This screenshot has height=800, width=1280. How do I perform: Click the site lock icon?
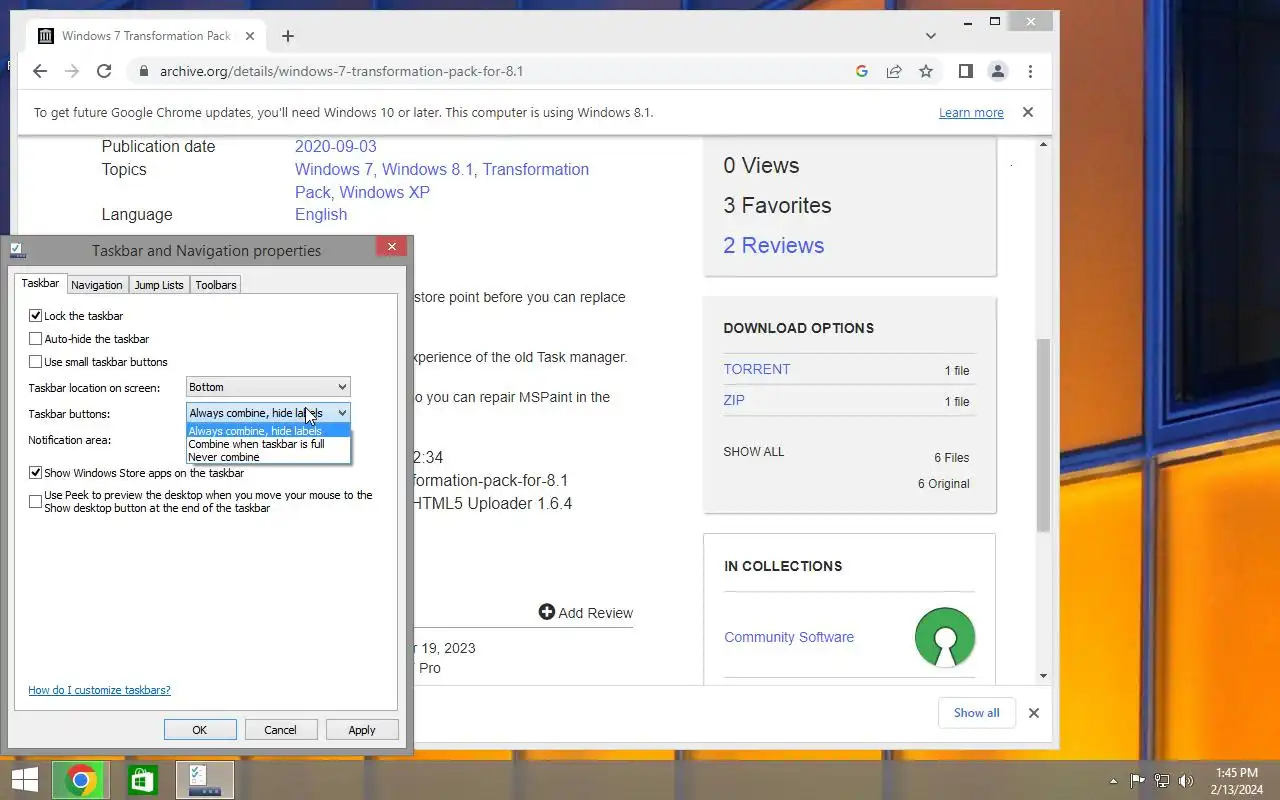point(144,72)
